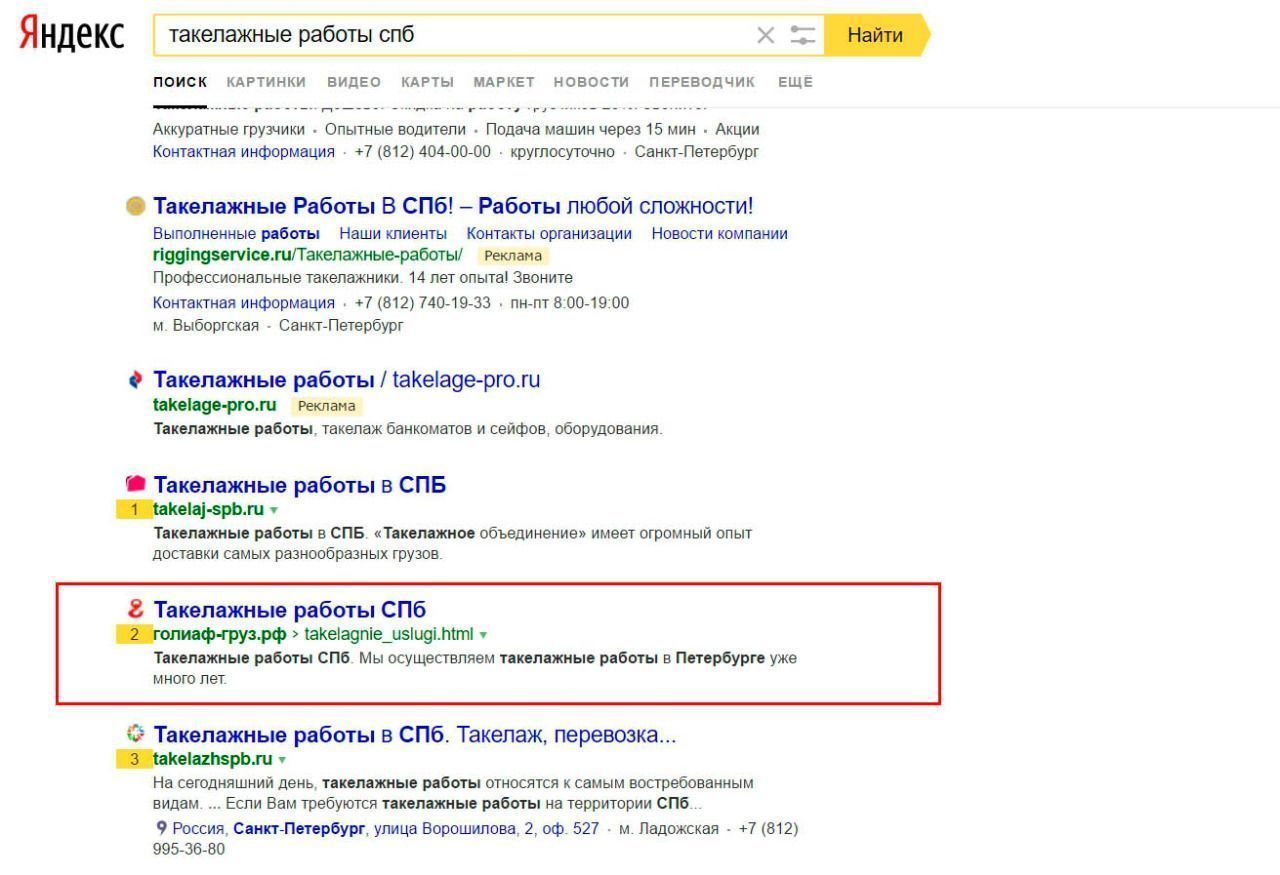Click in the search input field
This screenshot has width=1280, height=875.
click(450, 36)
